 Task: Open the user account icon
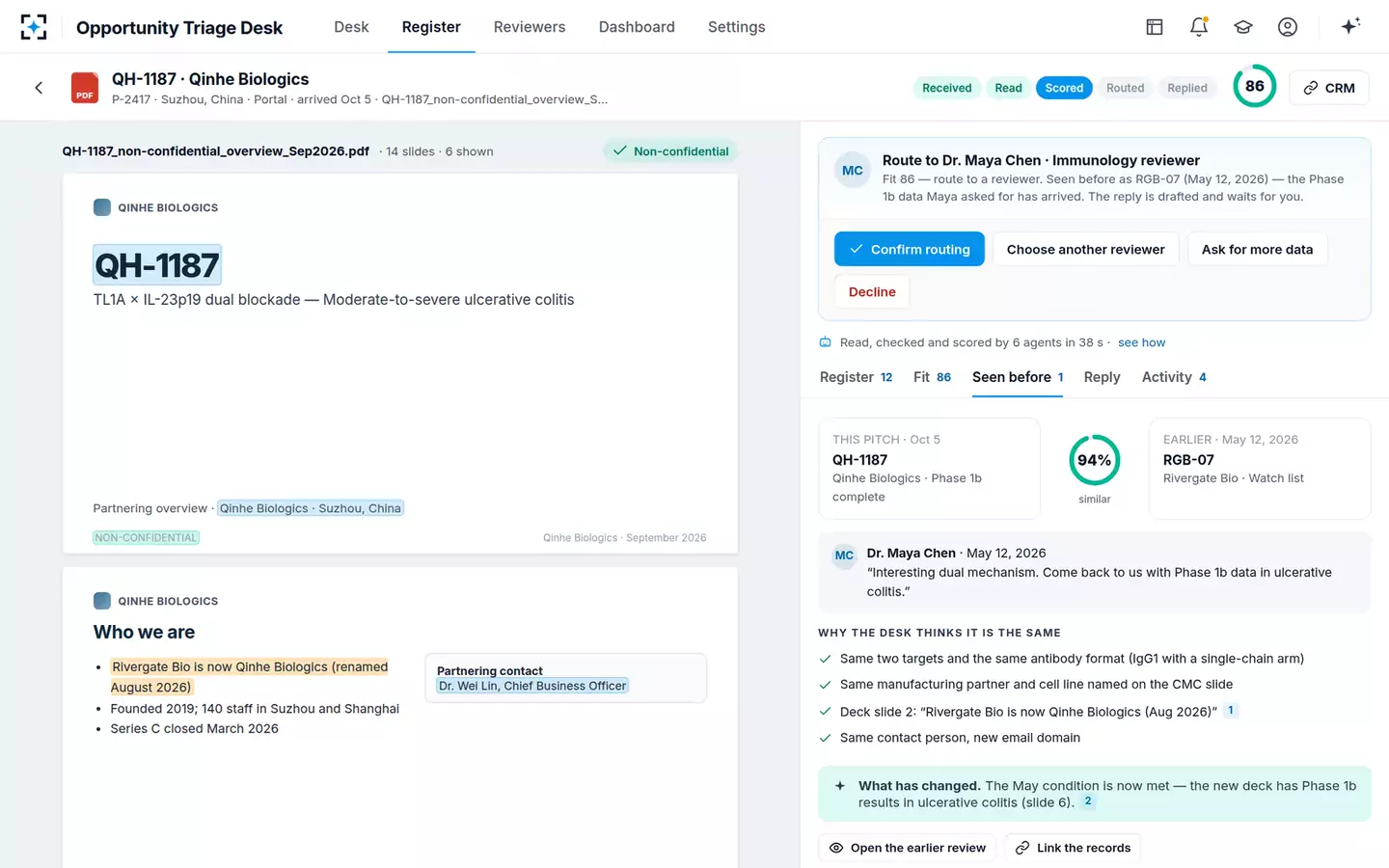[1288, 27]
